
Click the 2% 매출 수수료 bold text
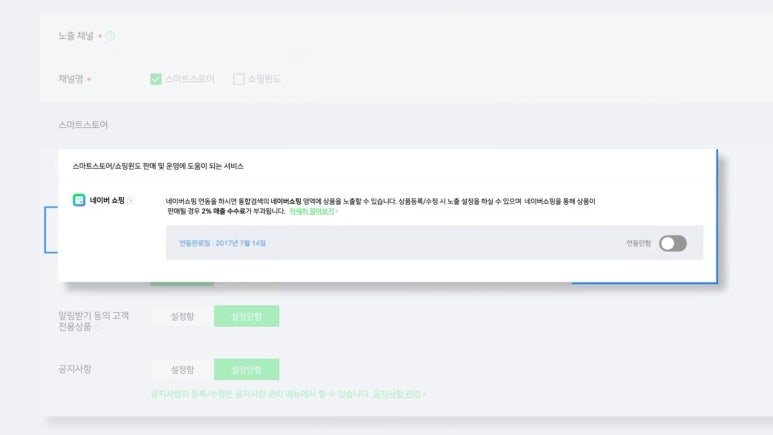pos(223,211)
